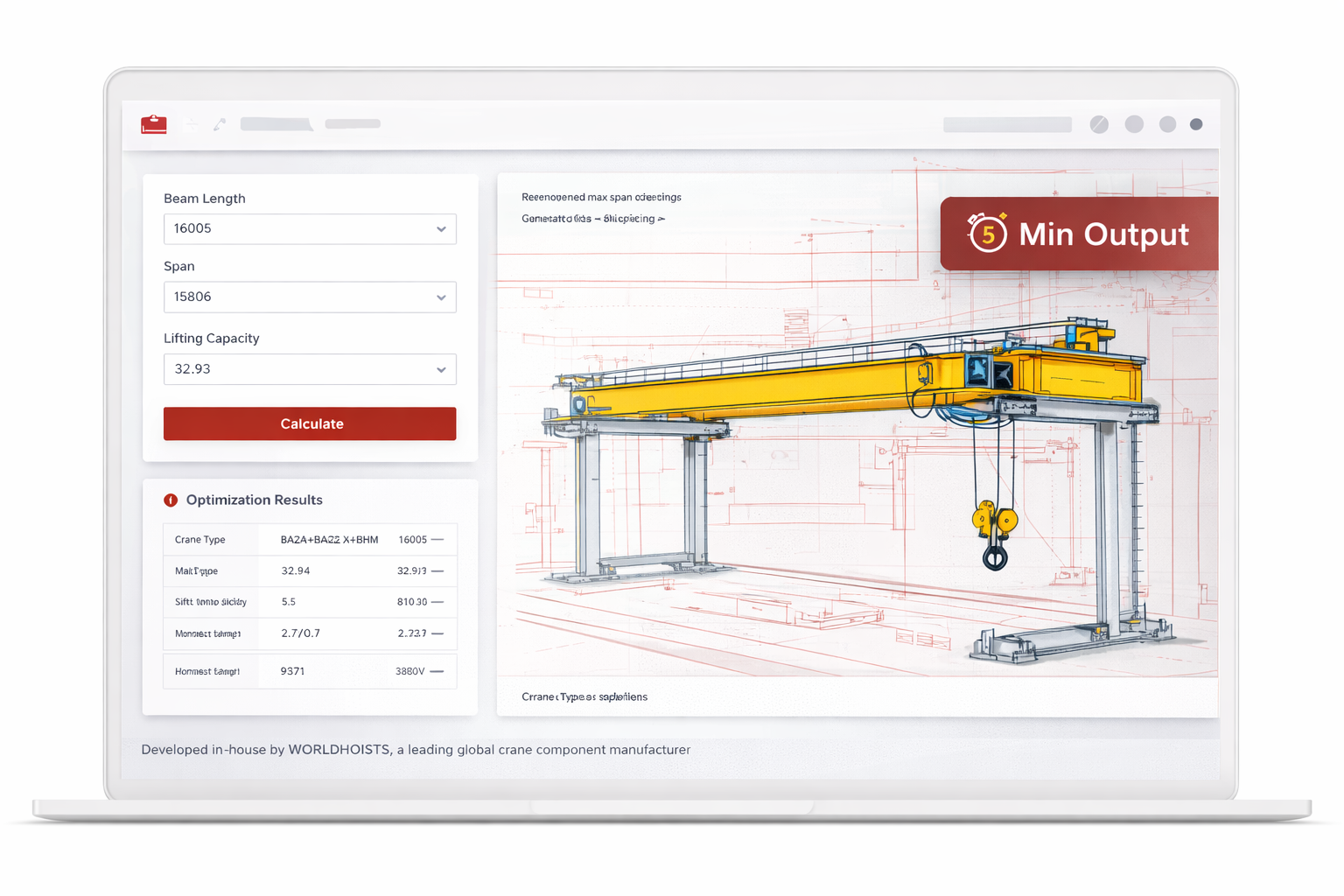Click the red toolbox logo icon

(x=154, y=124)
